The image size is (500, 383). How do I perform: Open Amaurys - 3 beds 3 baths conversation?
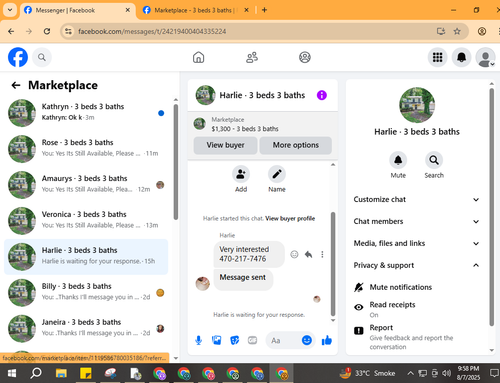(x=86, y=185)
